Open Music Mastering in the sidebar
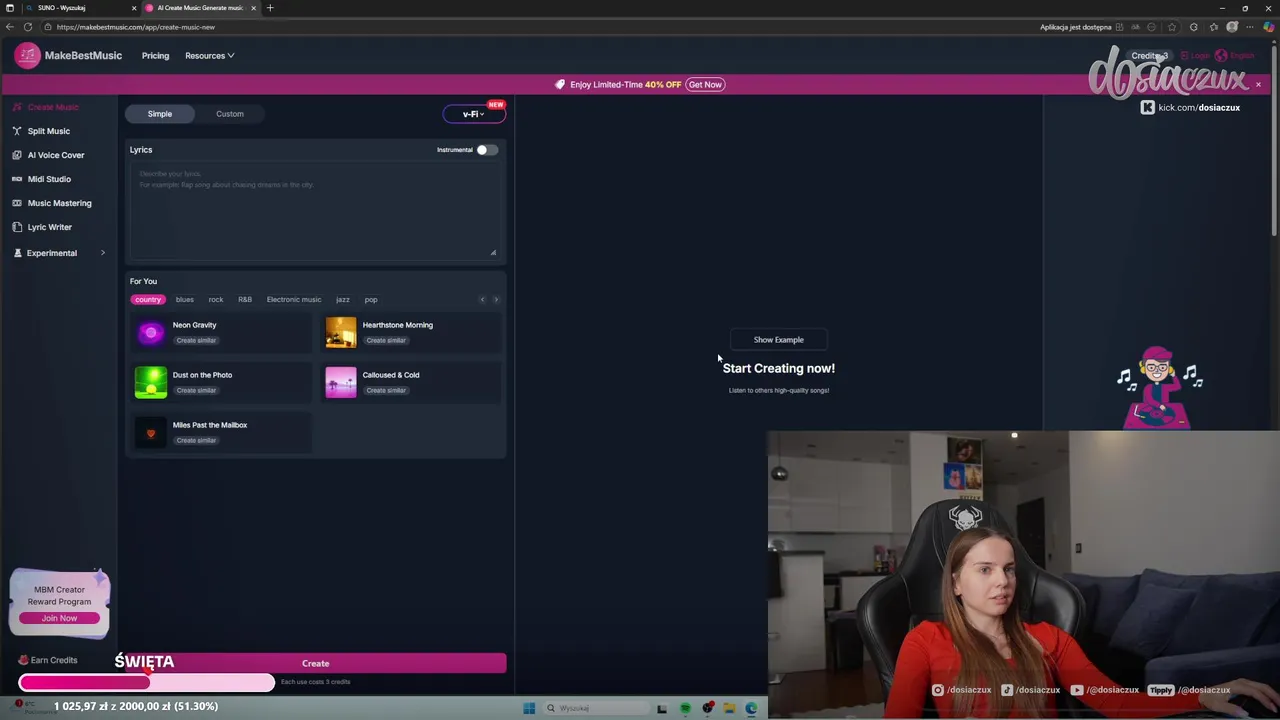Image resolution: width=1280 pixels, height=720 pixels. pyautogui.click(x=52, y=203)
